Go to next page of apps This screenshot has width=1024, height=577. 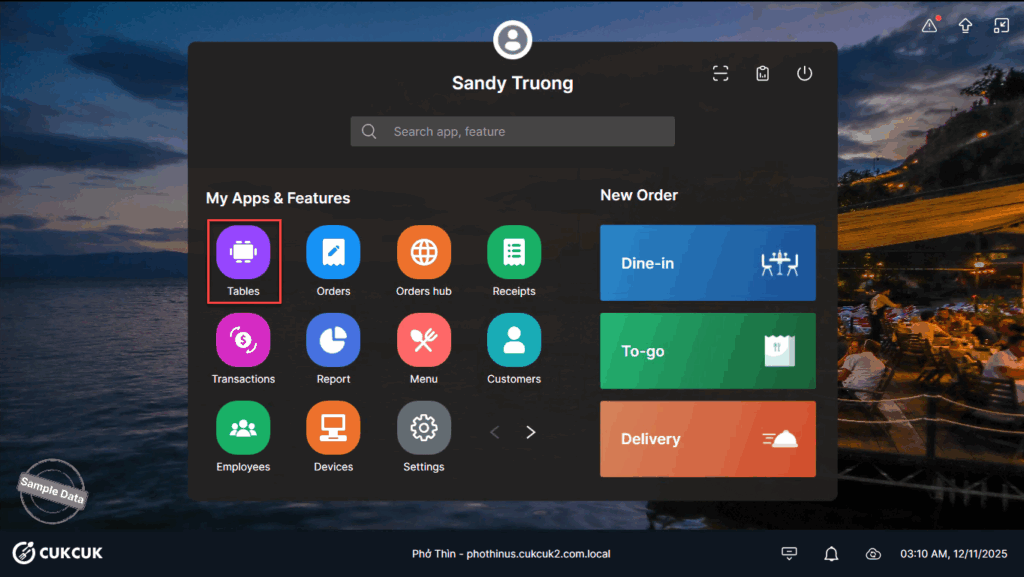pos(531,432)
